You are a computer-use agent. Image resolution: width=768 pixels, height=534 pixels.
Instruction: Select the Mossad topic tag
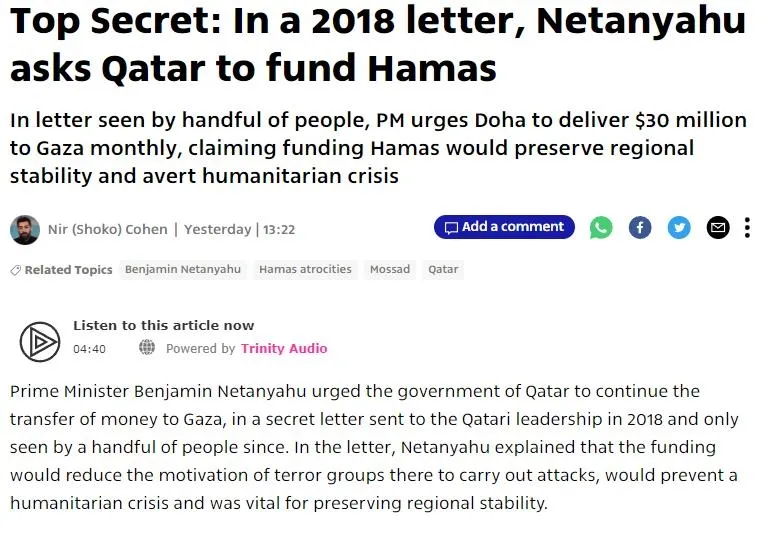pyautogui.click(x=390, y=269)
